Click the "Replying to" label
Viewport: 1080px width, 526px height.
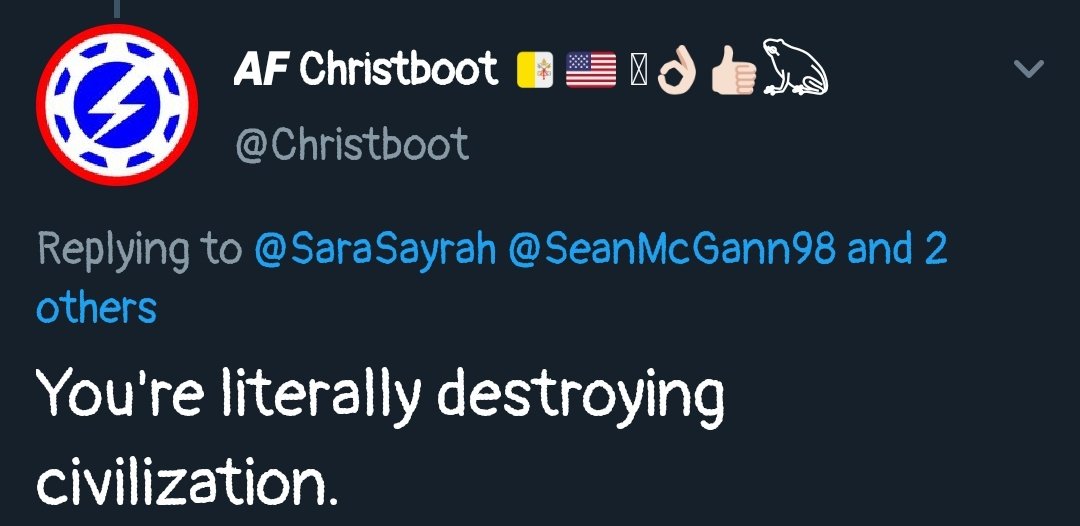(x=141, y=251)
